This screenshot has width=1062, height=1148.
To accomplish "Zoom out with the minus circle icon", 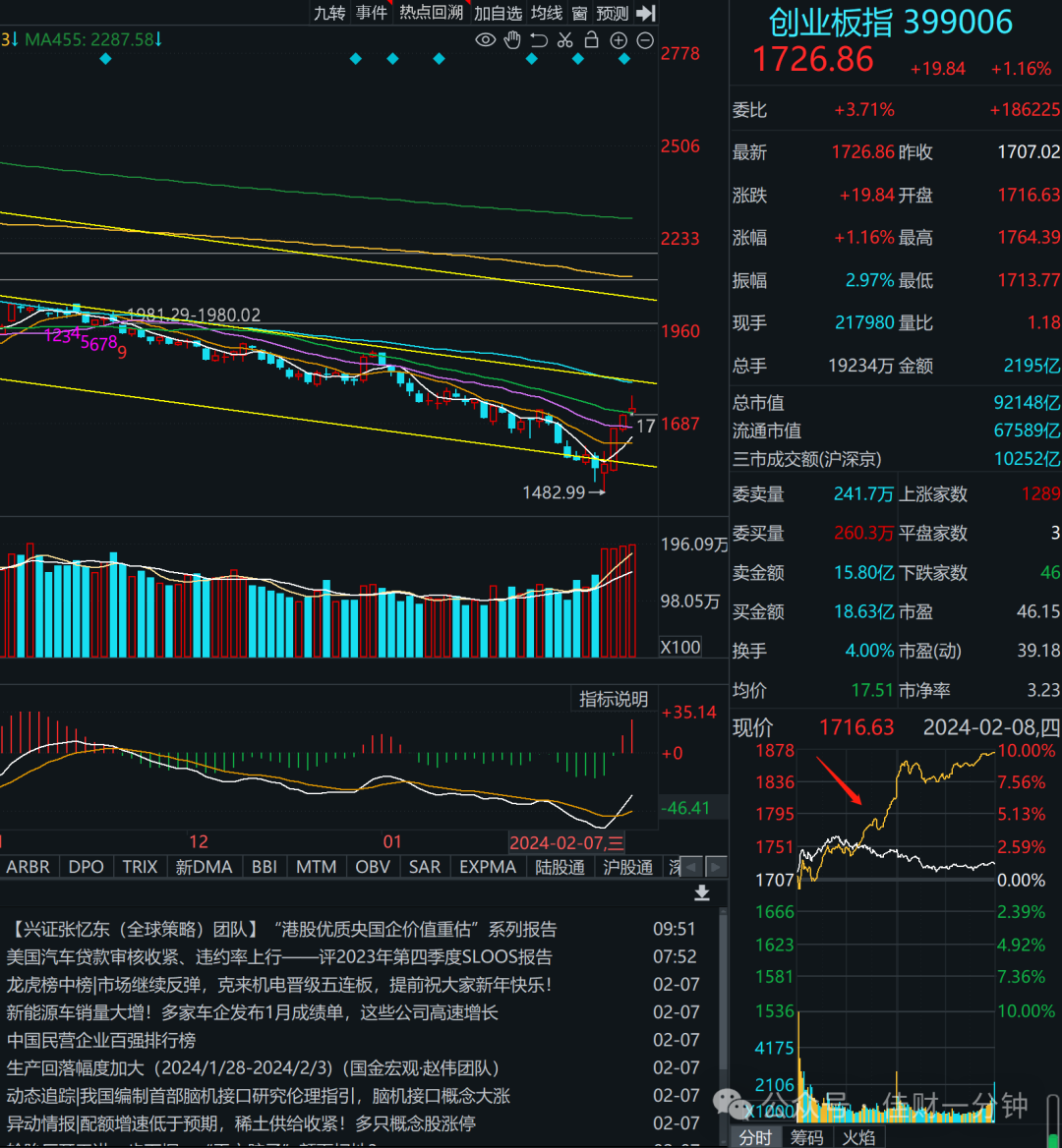I will point(644,41).
